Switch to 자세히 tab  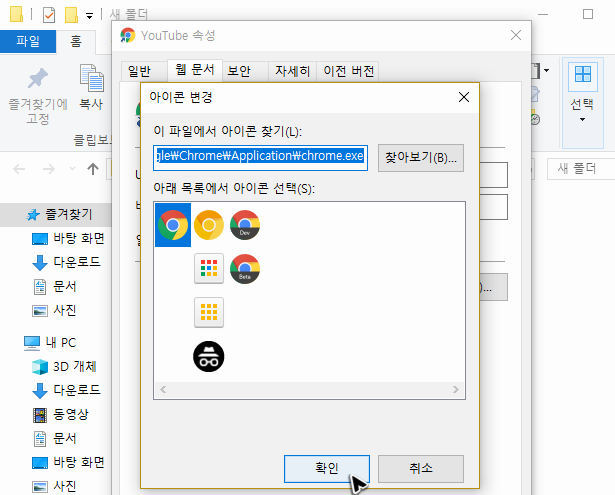pyautogui.click(x=293, y=71)
